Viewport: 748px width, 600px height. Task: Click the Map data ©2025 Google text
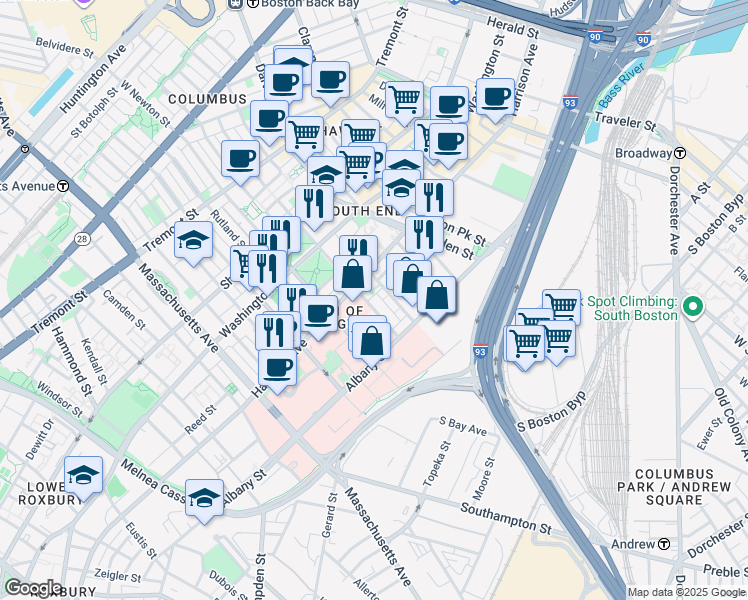pyautogui.click(x=686, y=592)
